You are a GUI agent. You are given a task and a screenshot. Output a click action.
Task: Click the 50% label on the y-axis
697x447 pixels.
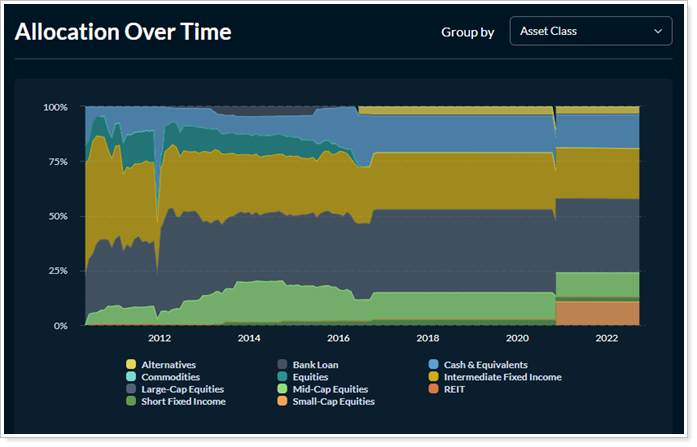click(55, 216)
